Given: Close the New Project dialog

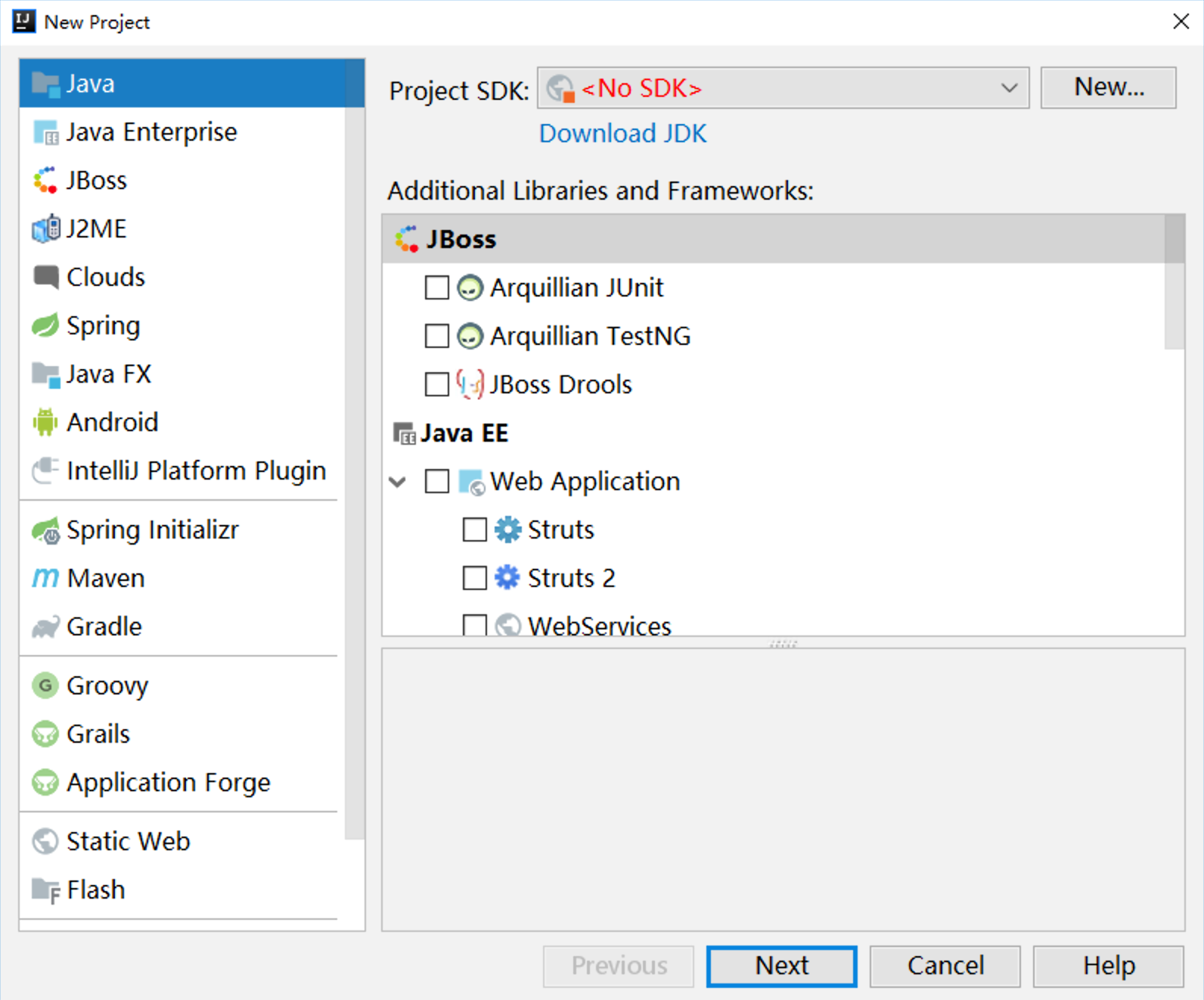Looking at the screenshot, I should [1181, 22].
